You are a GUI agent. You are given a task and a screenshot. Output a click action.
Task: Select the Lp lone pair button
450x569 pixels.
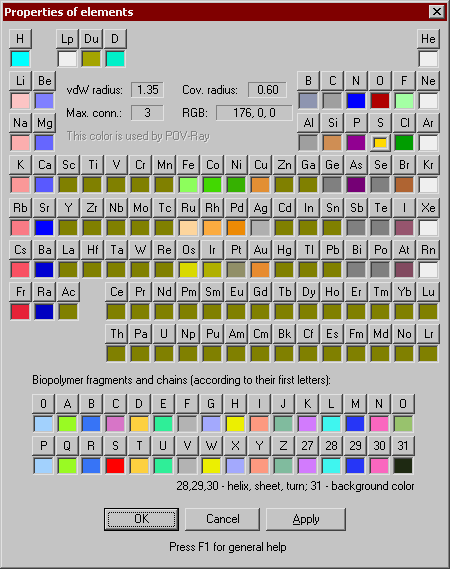(x=67, y=38)
